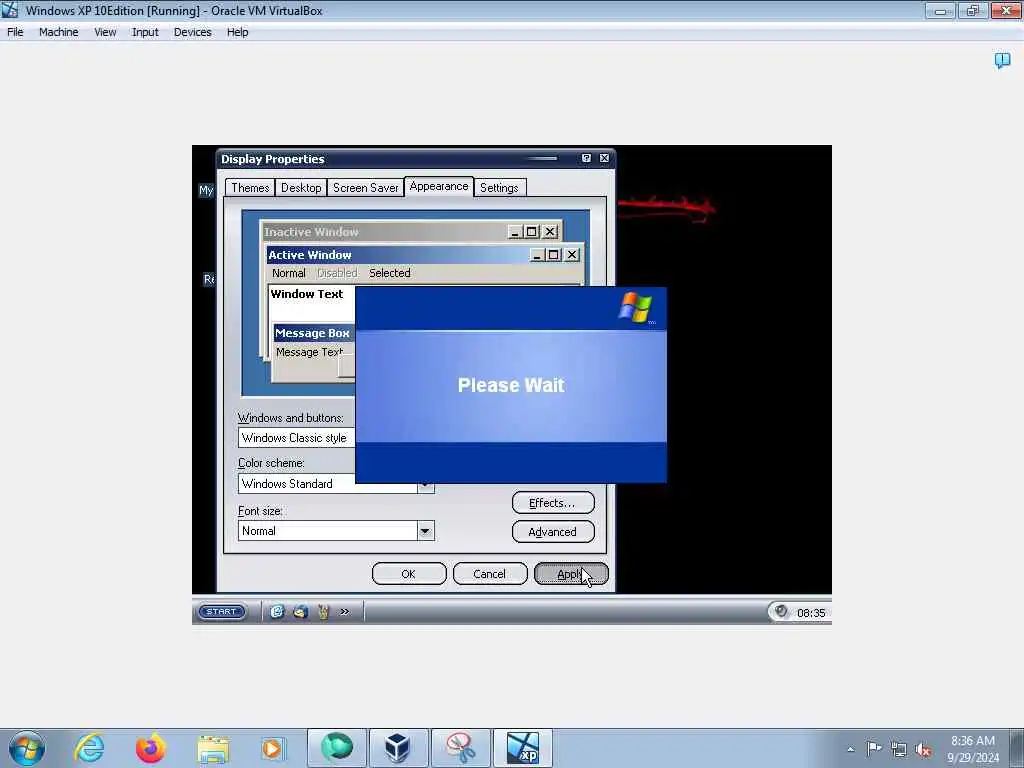Open the Machine menu

(58, 32)
